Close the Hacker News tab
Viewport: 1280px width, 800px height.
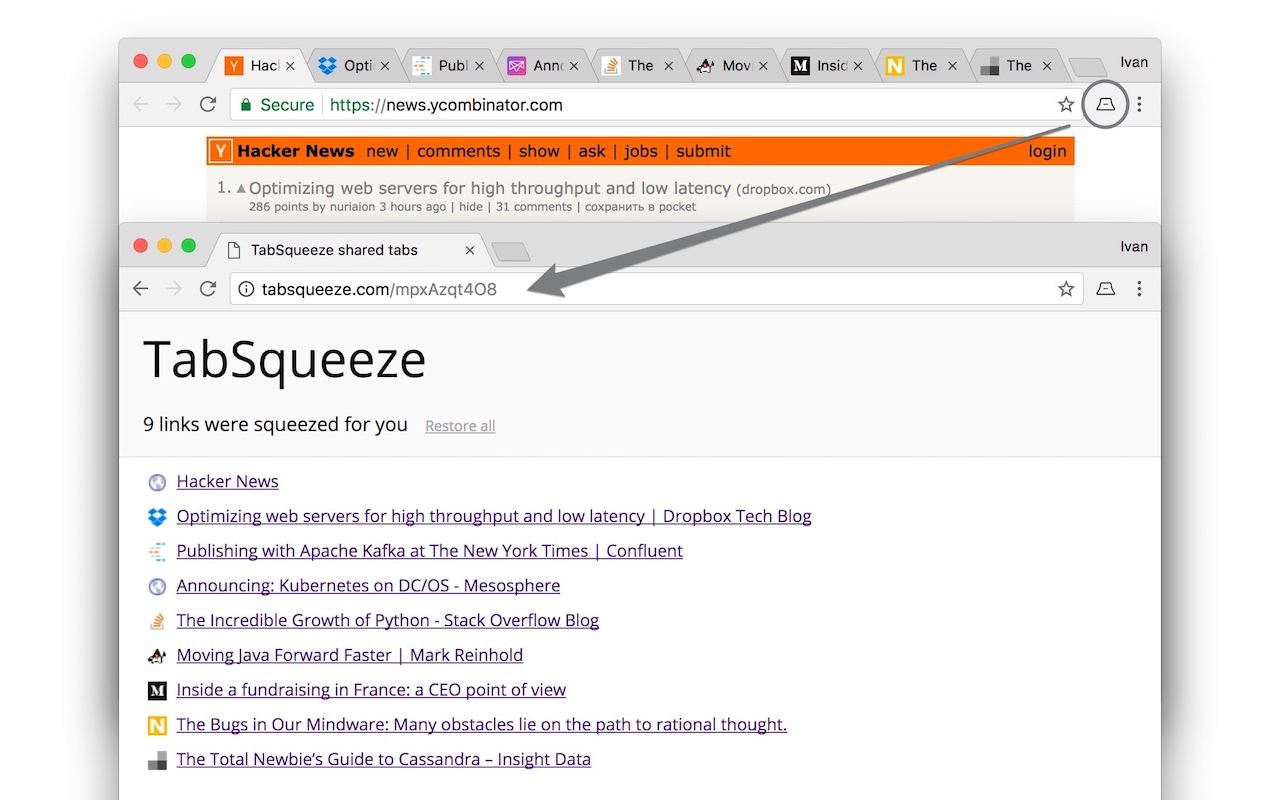290,66
